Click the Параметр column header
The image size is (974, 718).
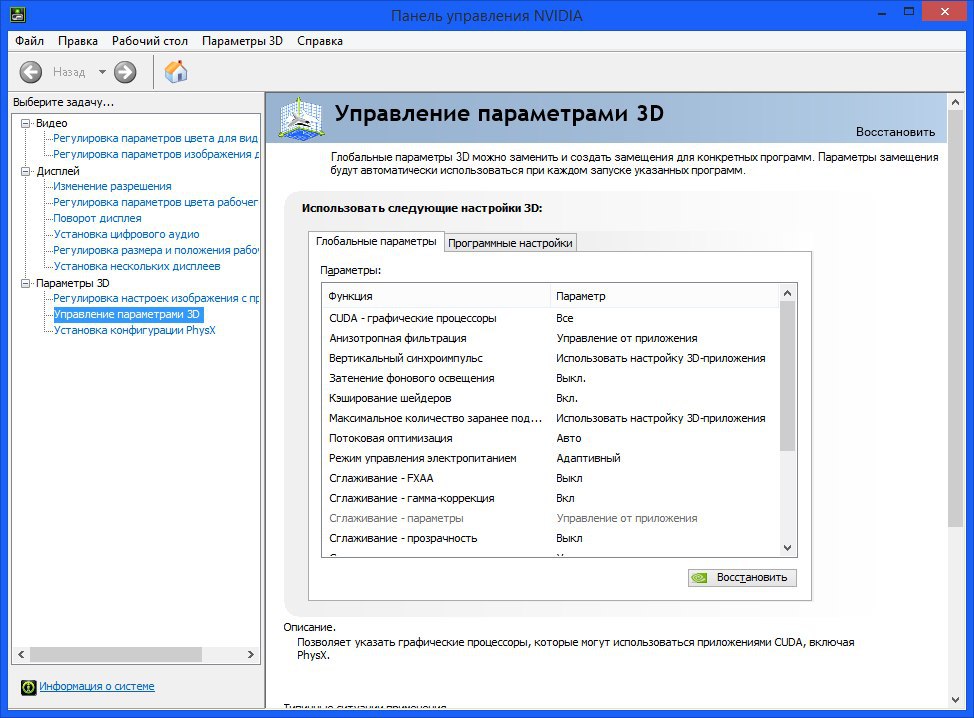(664, 296)
